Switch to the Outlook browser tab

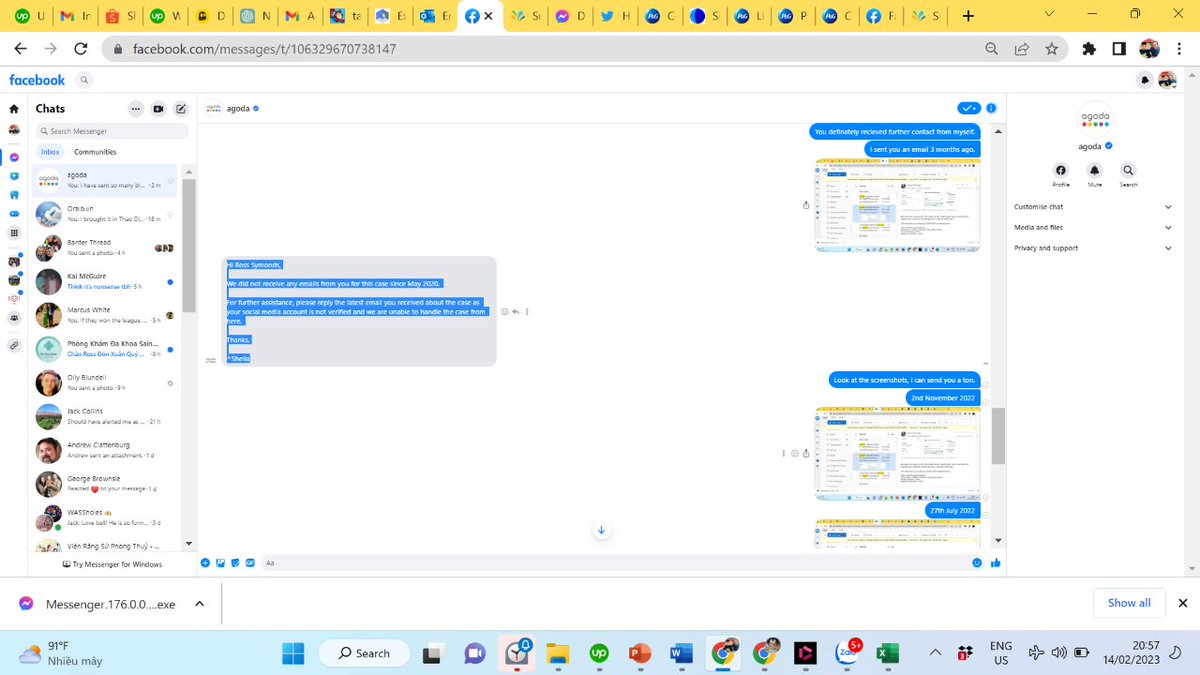(435, 16)
